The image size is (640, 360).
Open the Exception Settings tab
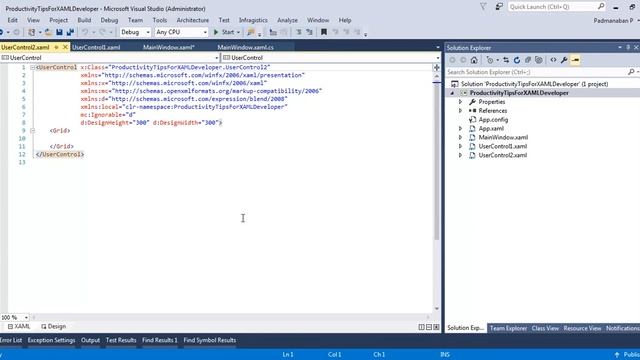[x=51, y=340]
